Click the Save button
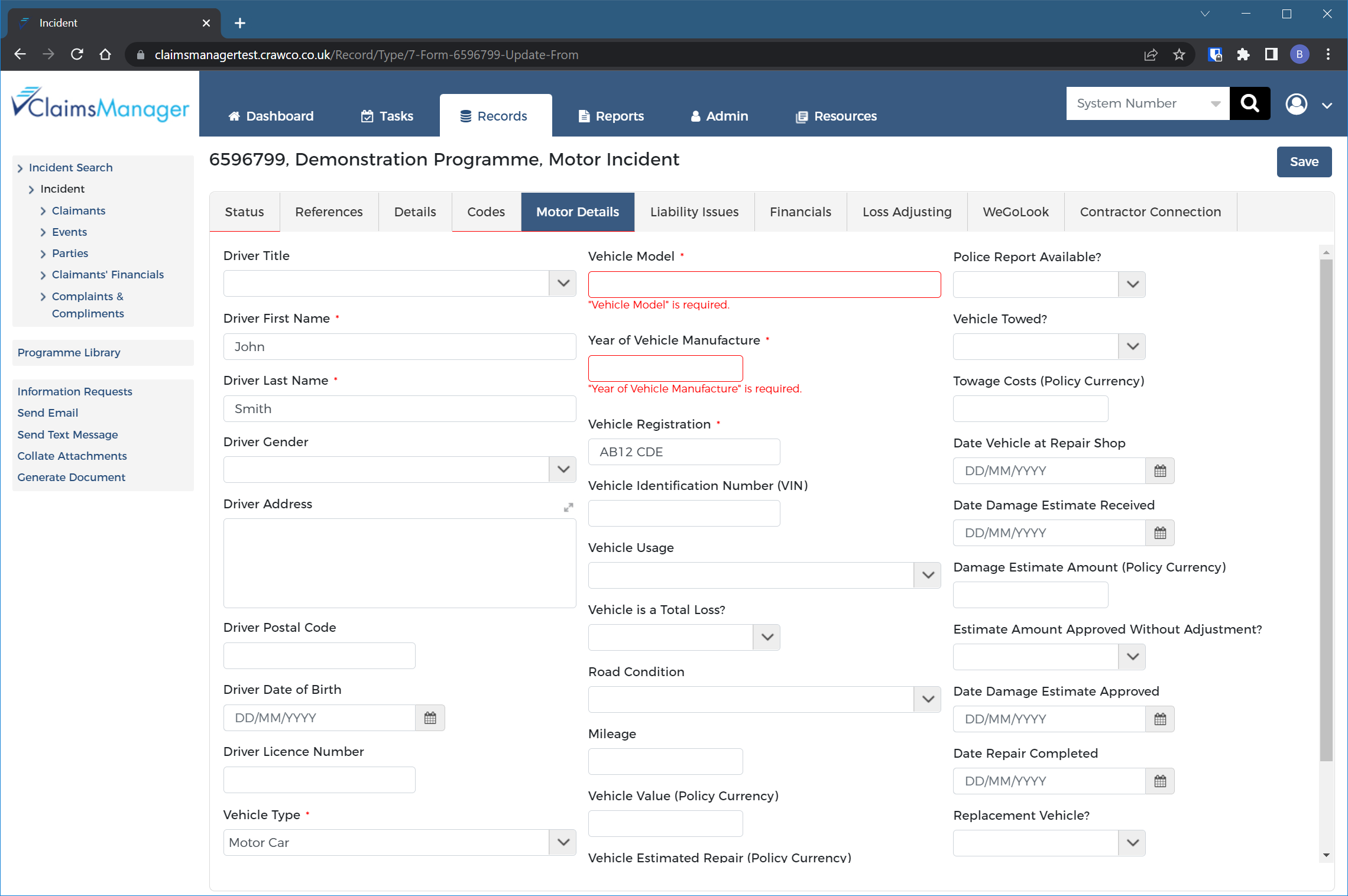This screenshot has width=1348, height=896. click(x=1304, y=161)
